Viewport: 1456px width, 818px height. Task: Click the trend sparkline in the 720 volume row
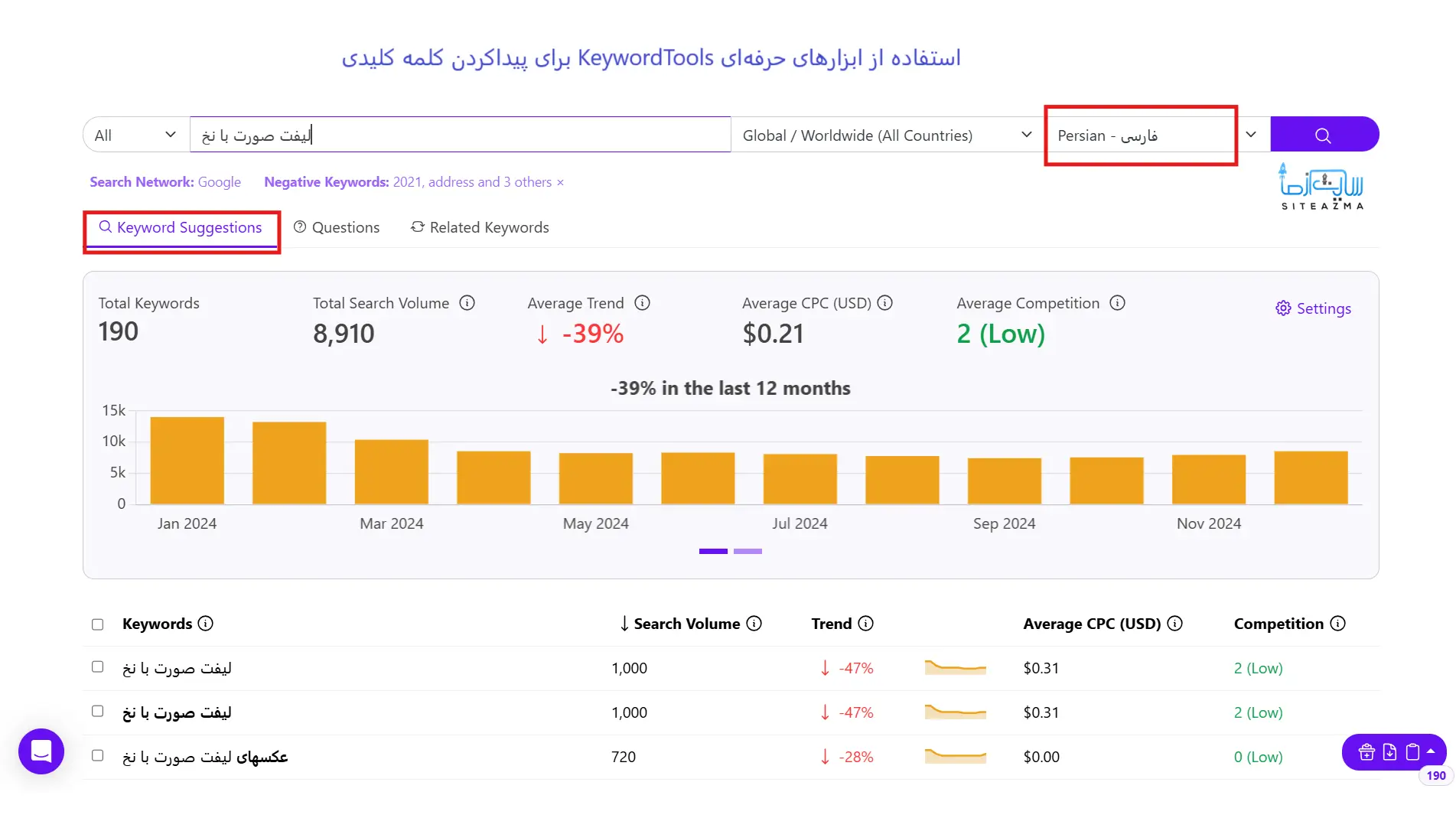(x=955, y=756)
